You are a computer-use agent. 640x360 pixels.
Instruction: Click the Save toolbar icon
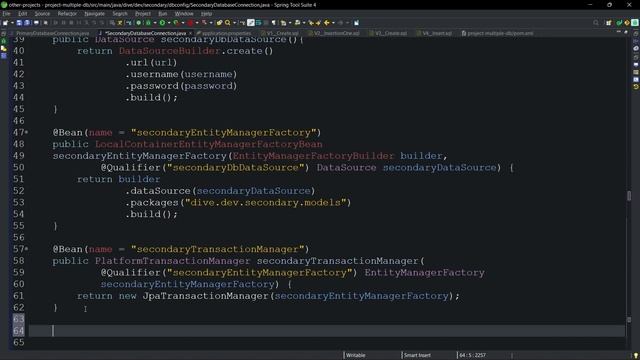click(19, 23)
